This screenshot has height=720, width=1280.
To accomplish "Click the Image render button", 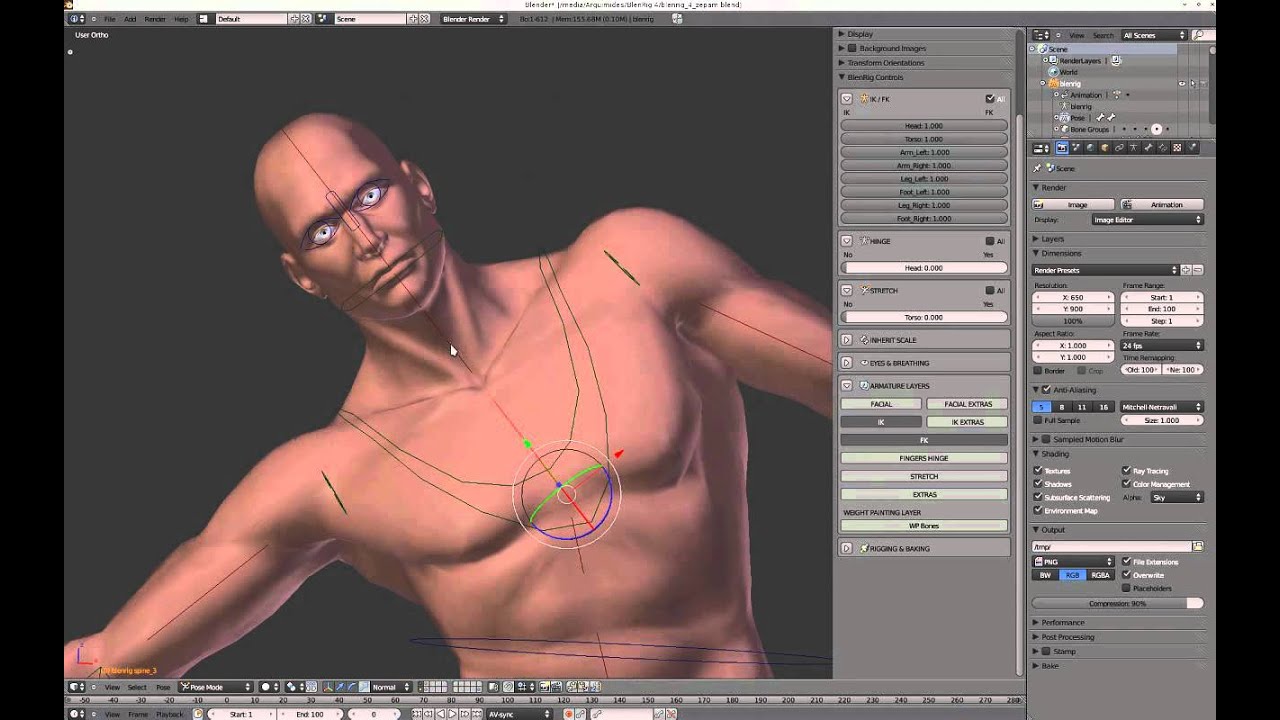I will pos(1074,205).
